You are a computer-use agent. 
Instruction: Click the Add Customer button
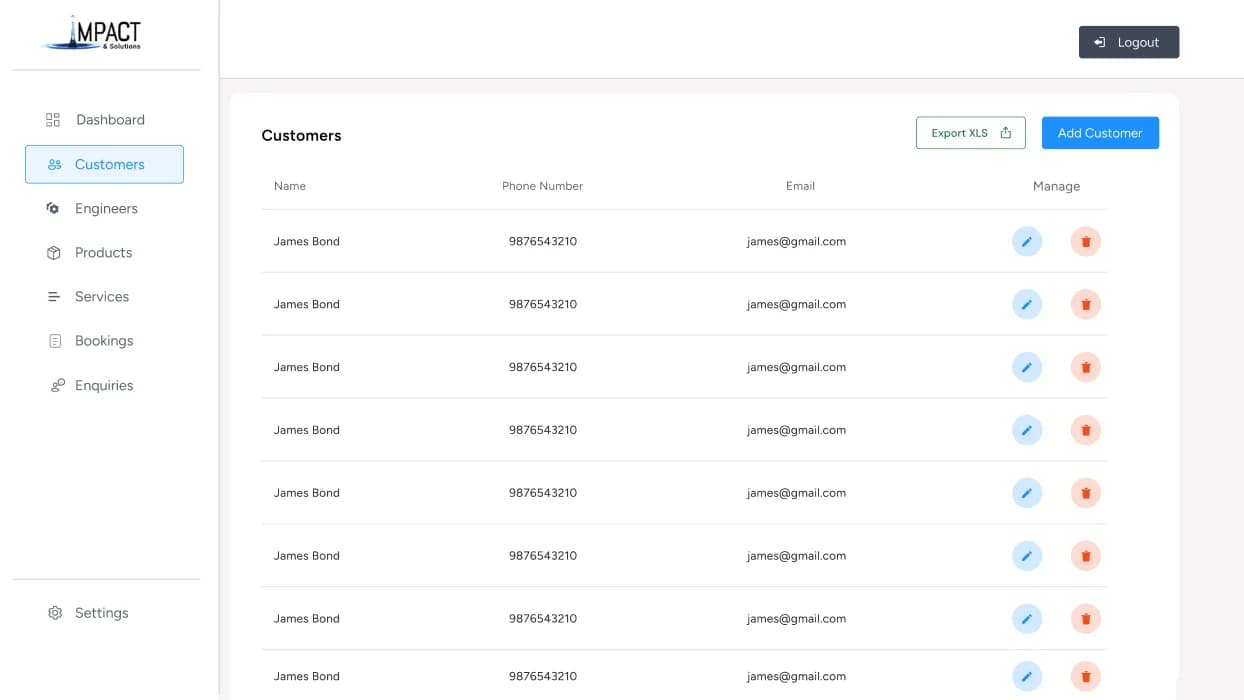(1100, 133)
